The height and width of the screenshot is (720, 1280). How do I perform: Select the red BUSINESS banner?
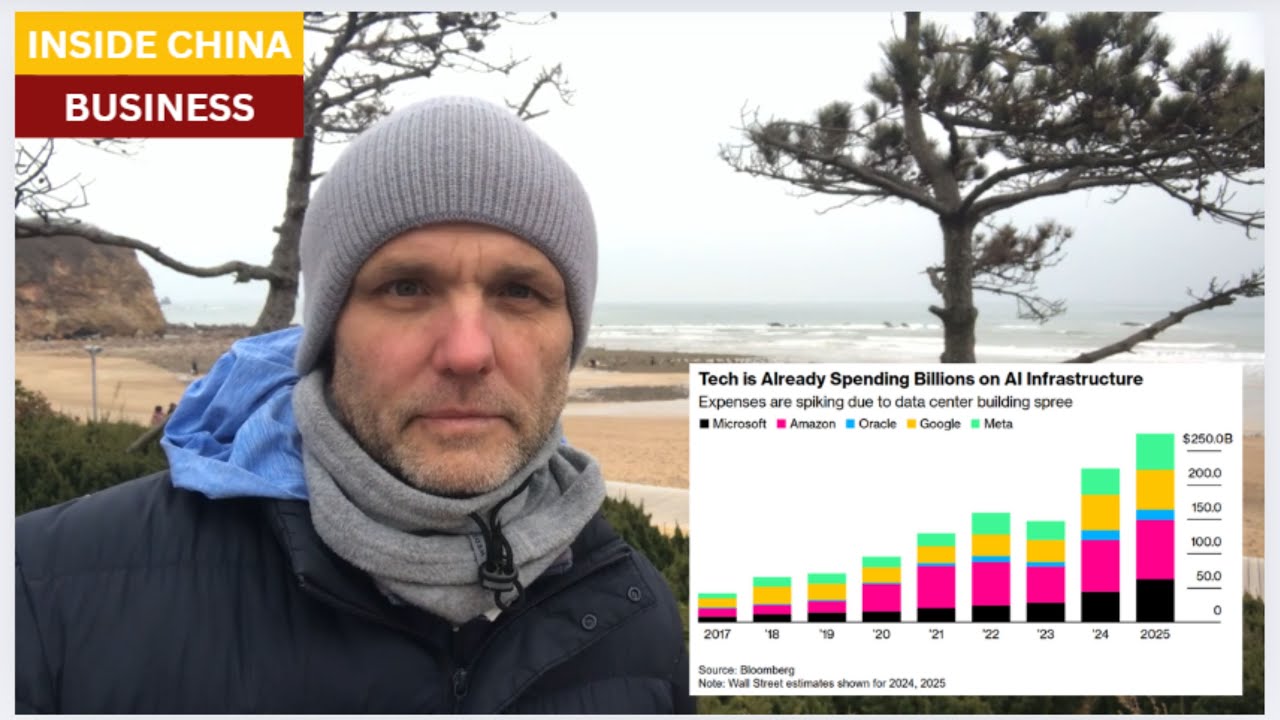pyautogui.click(x=159, y=107)
